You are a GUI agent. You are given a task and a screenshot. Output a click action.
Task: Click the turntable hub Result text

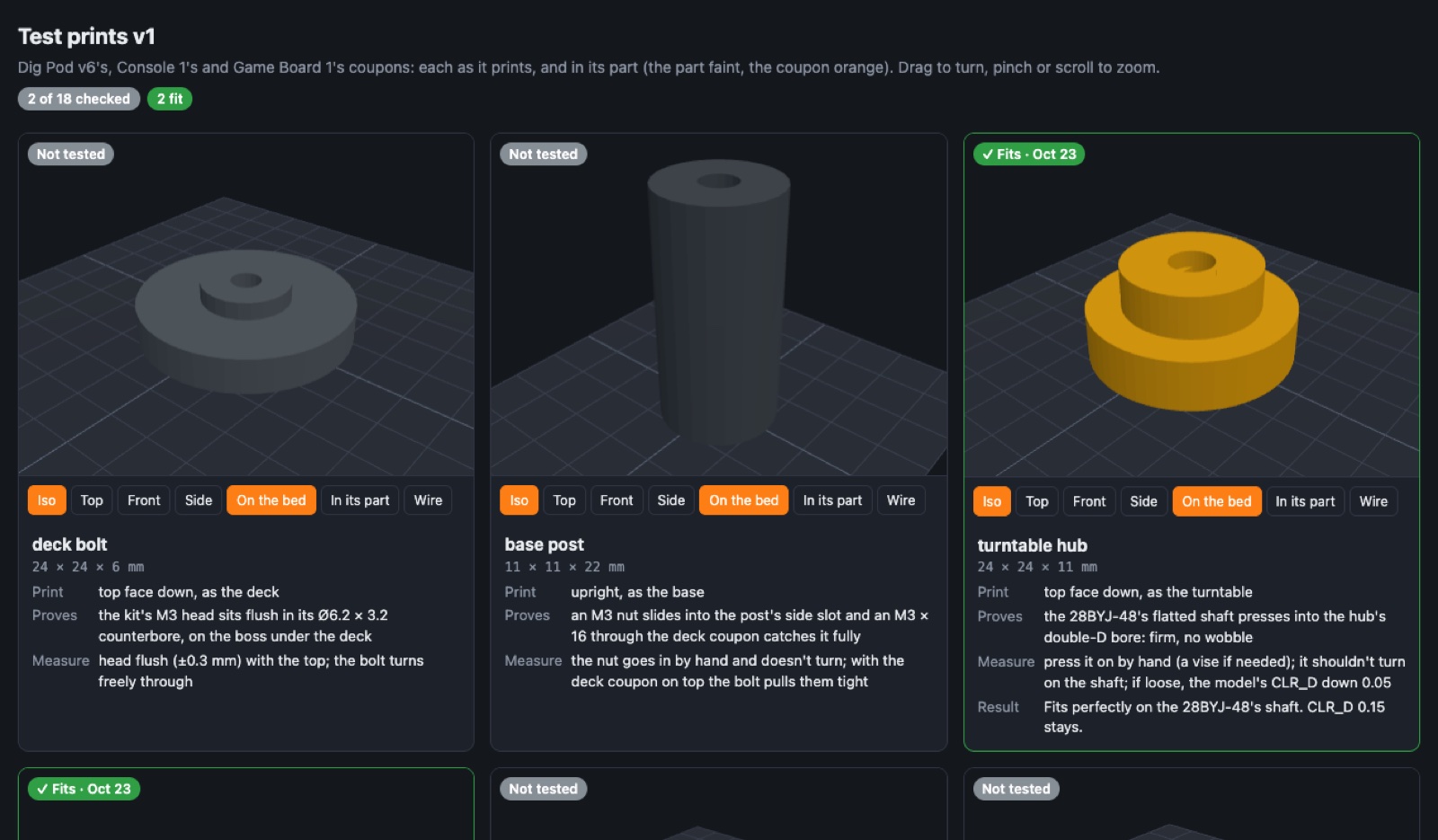1214,717
